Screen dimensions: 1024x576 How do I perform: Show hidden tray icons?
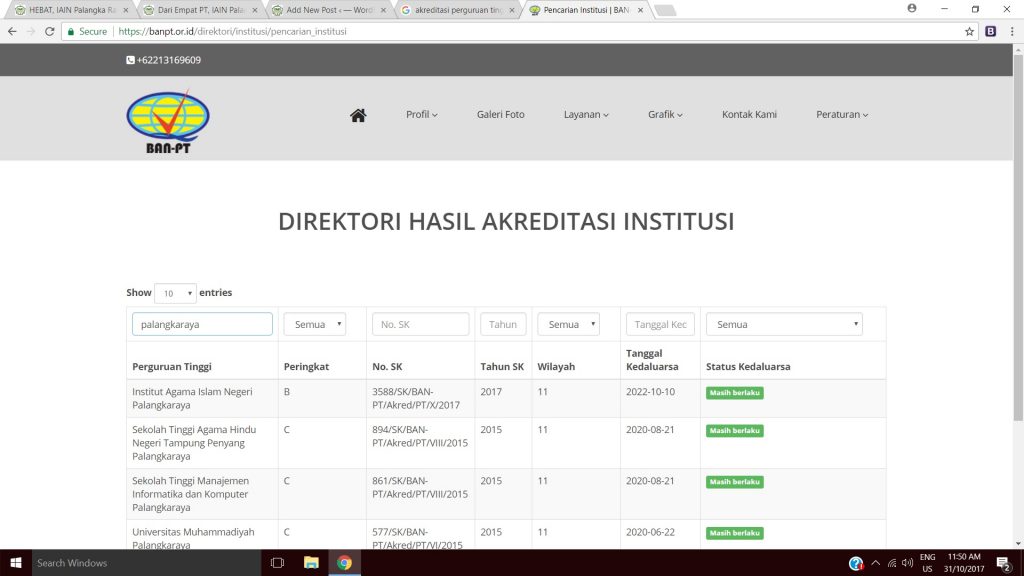[876, 563]
